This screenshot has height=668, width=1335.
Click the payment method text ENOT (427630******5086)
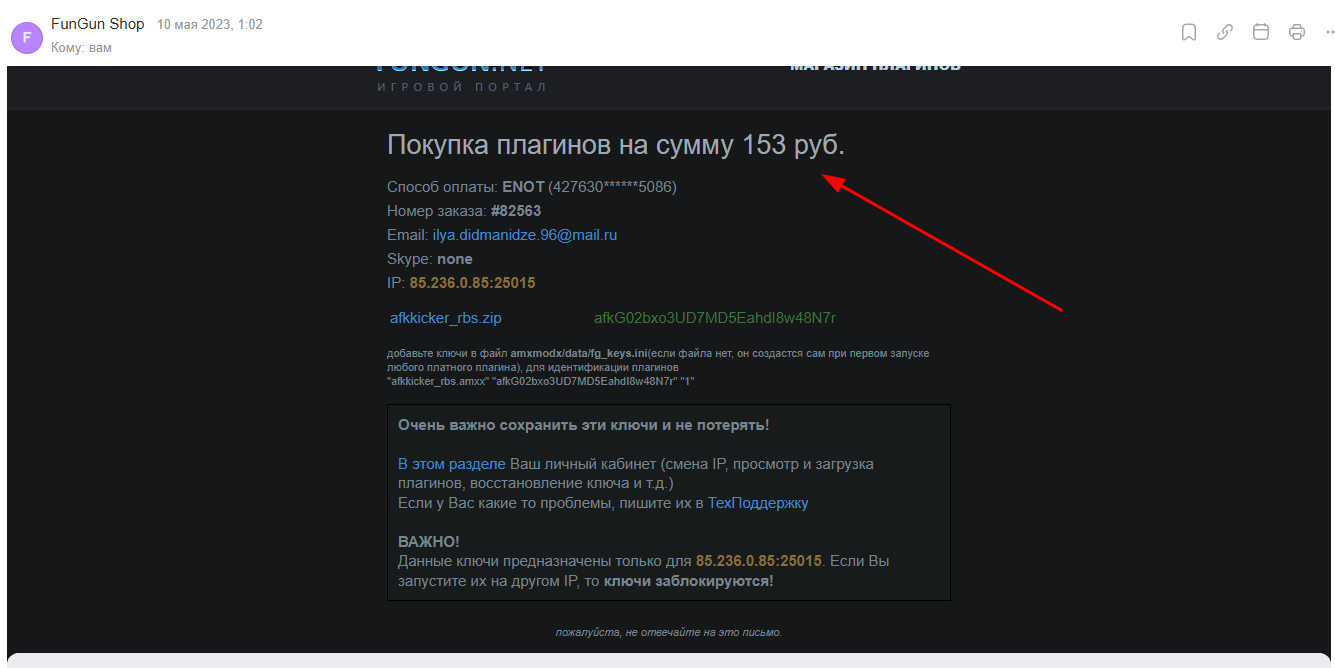tap(590, 187)
